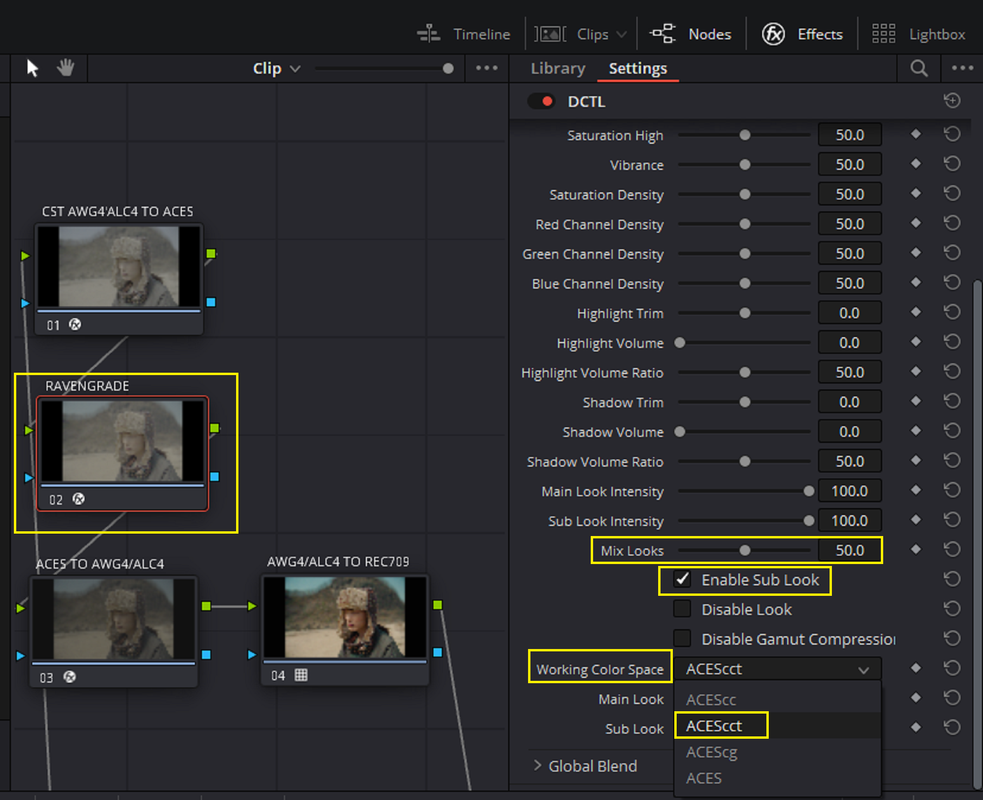Screen dimensions: 983x800
Task: Click the node zoom slider handle
Action: coord(448,68)
